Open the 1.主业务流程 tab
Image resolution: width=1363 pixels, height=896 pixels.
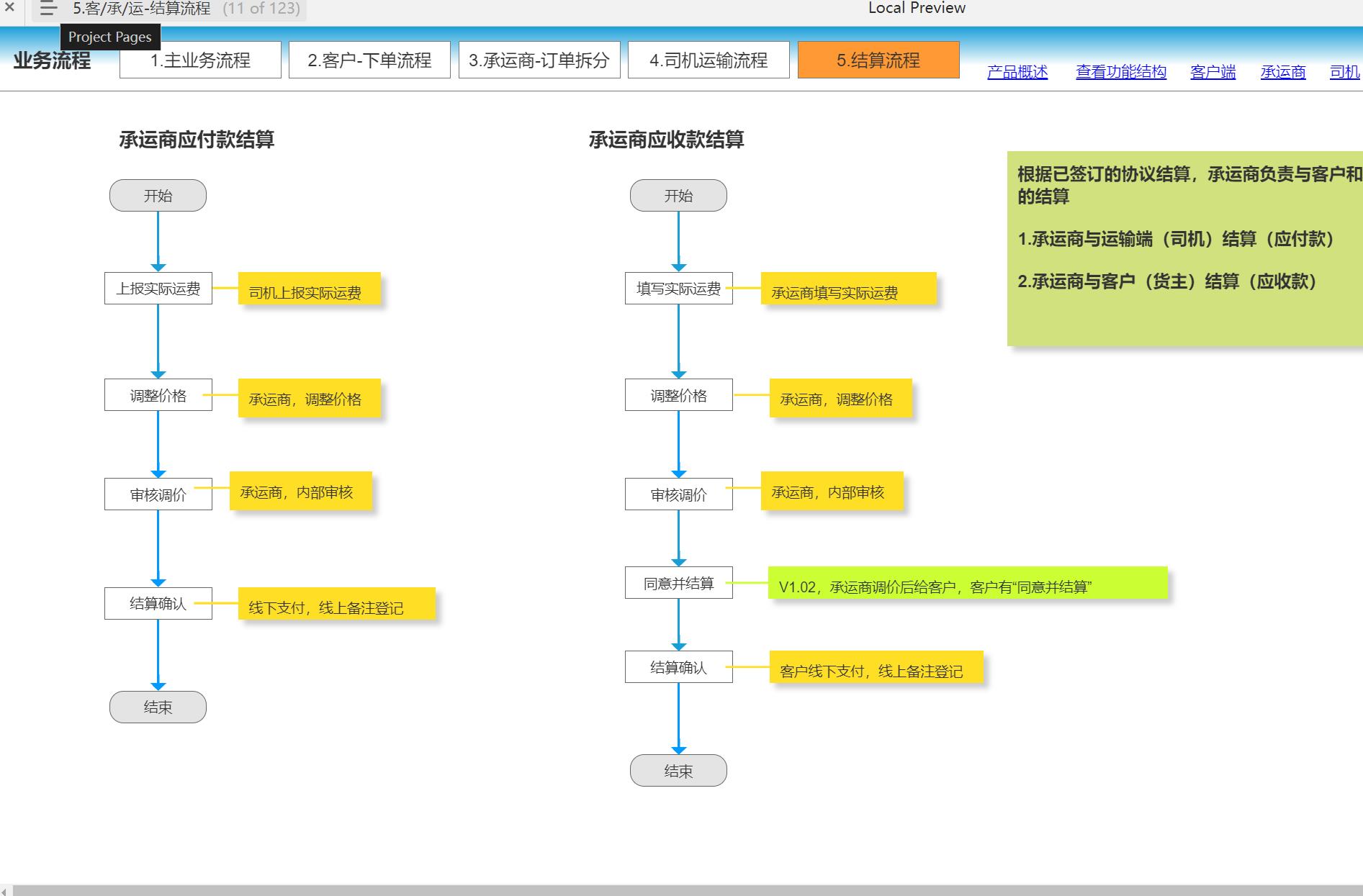(200, 60)
